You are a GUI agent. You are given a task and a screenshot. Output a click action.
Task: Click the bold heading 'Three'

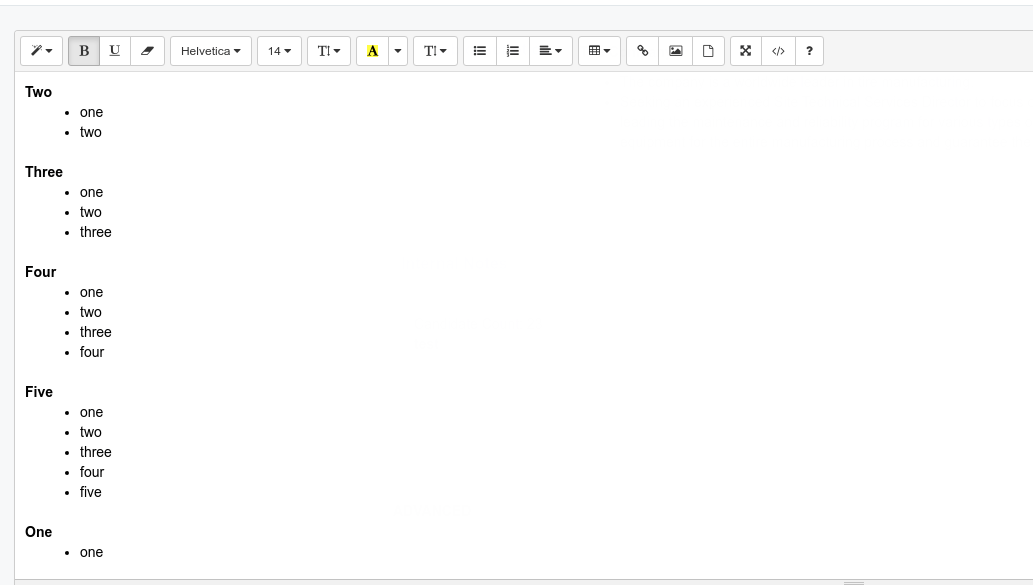[44, 172]
